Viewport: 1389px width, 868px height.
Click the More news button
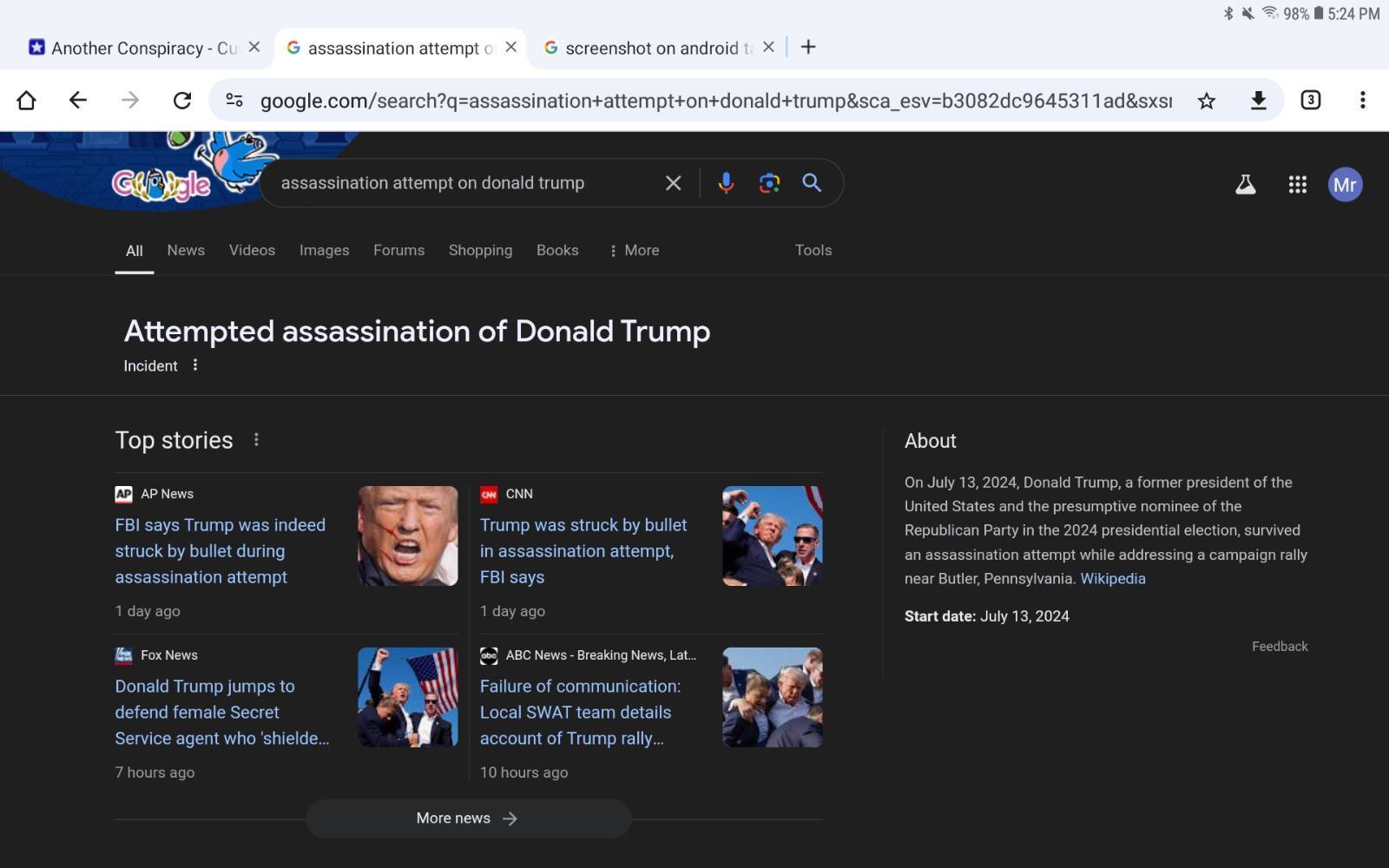468,819
